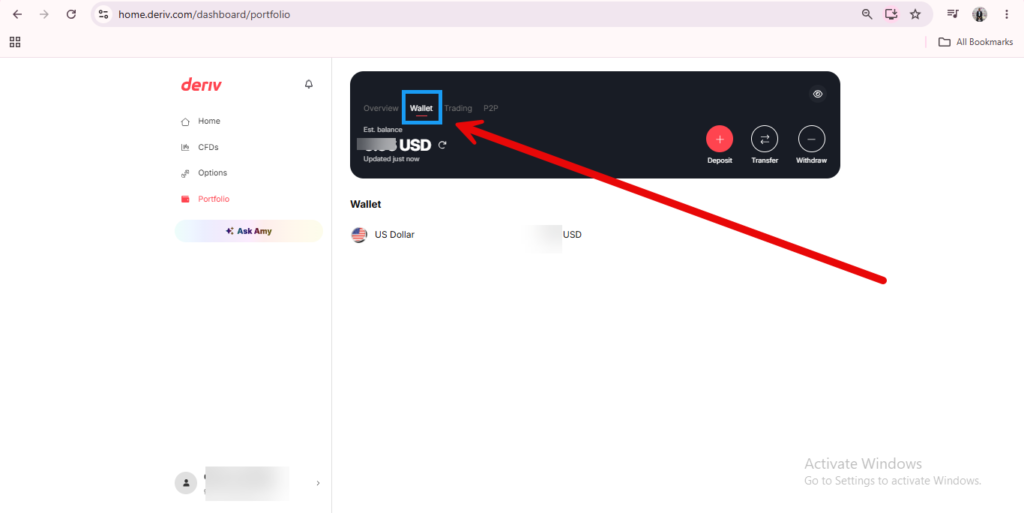Reload the page with refresh icon

click(71, 14)
